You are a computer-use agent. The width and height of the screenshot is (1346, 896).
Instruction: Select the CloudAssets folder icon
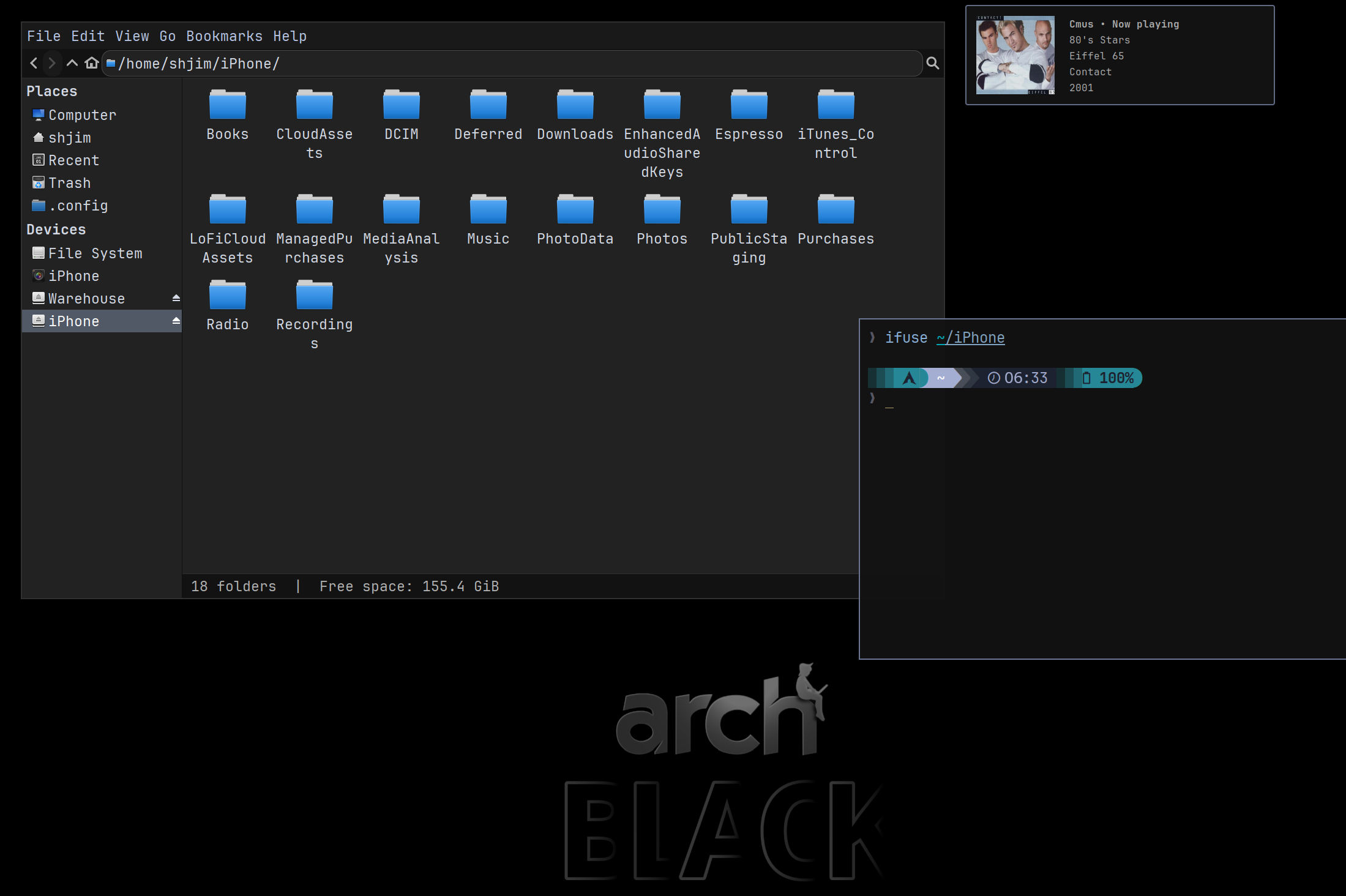(x=314, y=104)
